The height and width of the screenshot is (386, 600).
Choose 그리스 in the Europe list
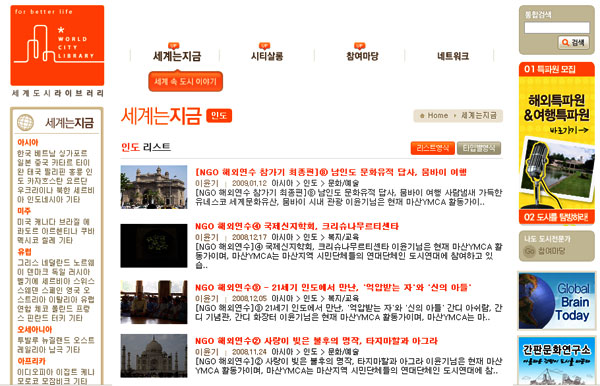click(28, 262)
